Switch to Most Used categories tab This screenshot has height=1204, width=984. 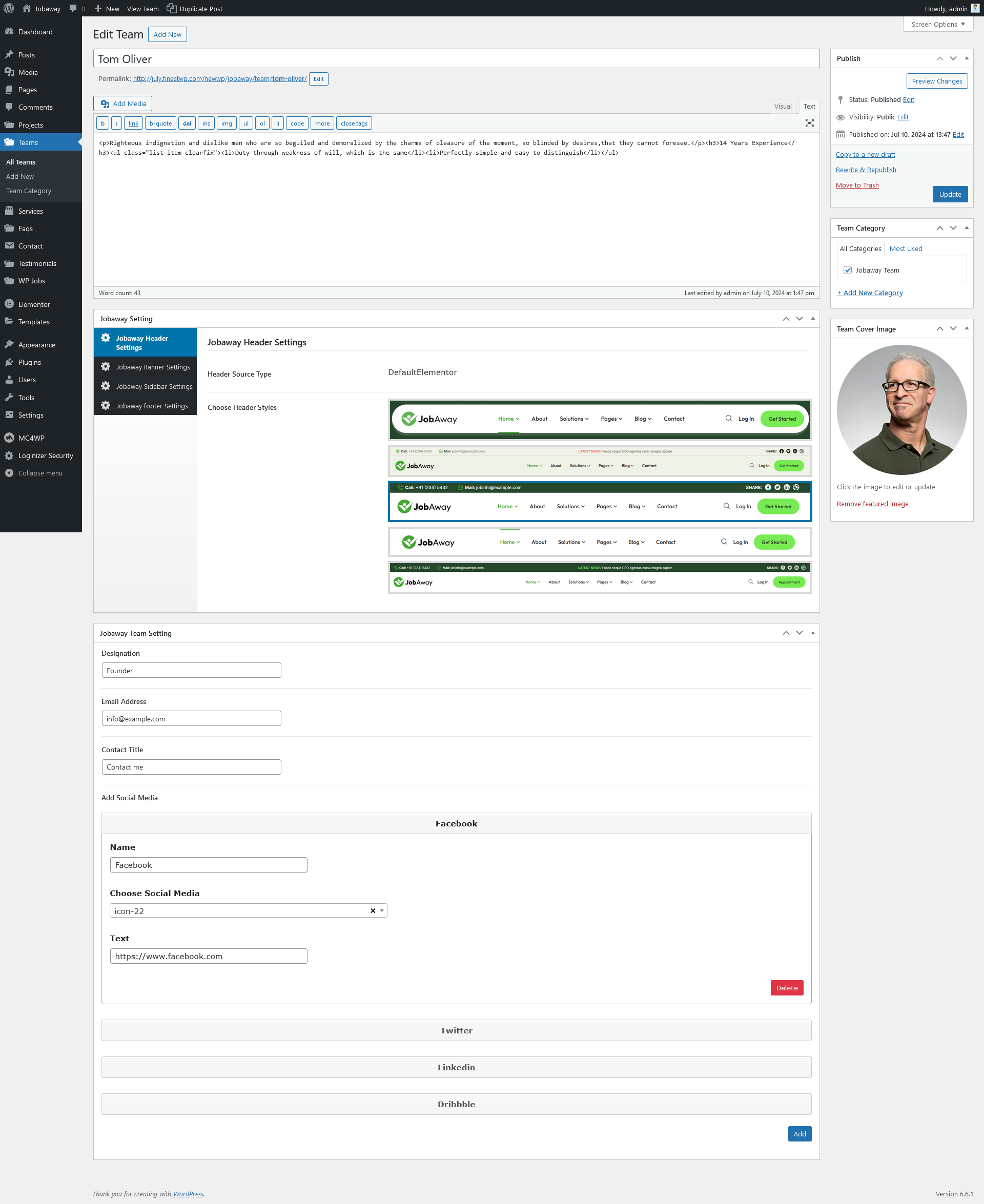pos(905,248)
